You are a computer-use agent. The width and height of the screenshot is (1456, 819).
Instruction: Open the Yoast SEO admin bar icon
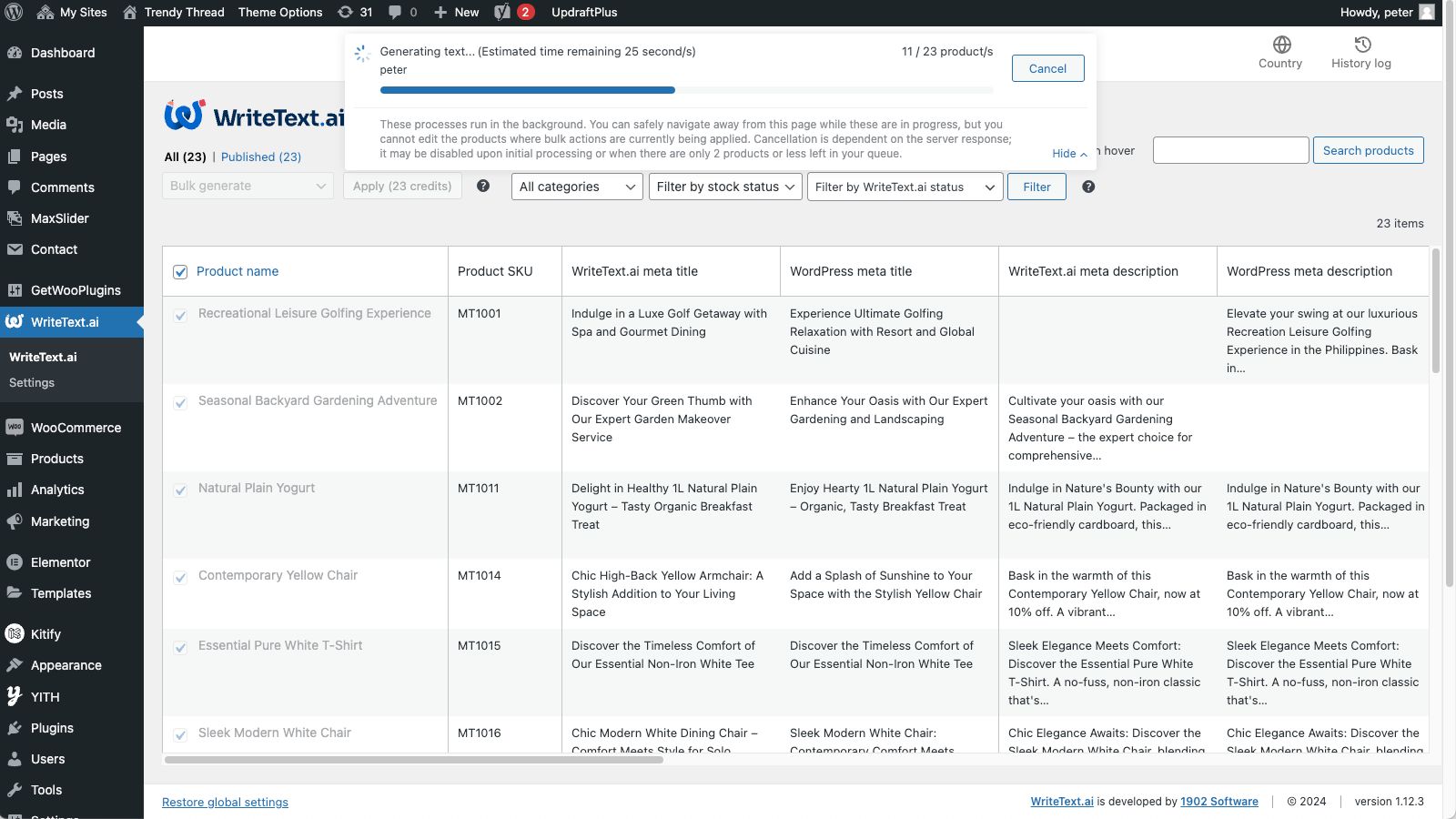click(502, 12)
